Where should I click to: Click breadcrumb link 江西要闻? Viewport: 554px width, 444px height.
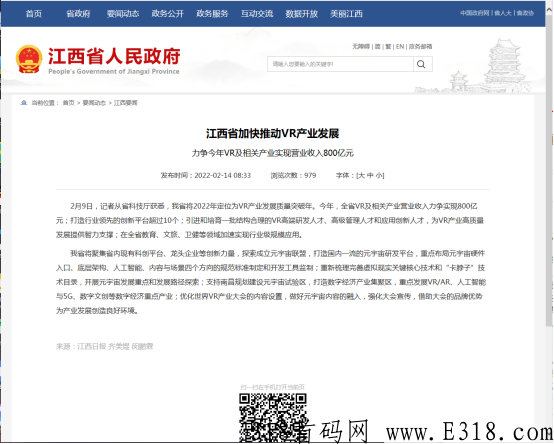125,103
